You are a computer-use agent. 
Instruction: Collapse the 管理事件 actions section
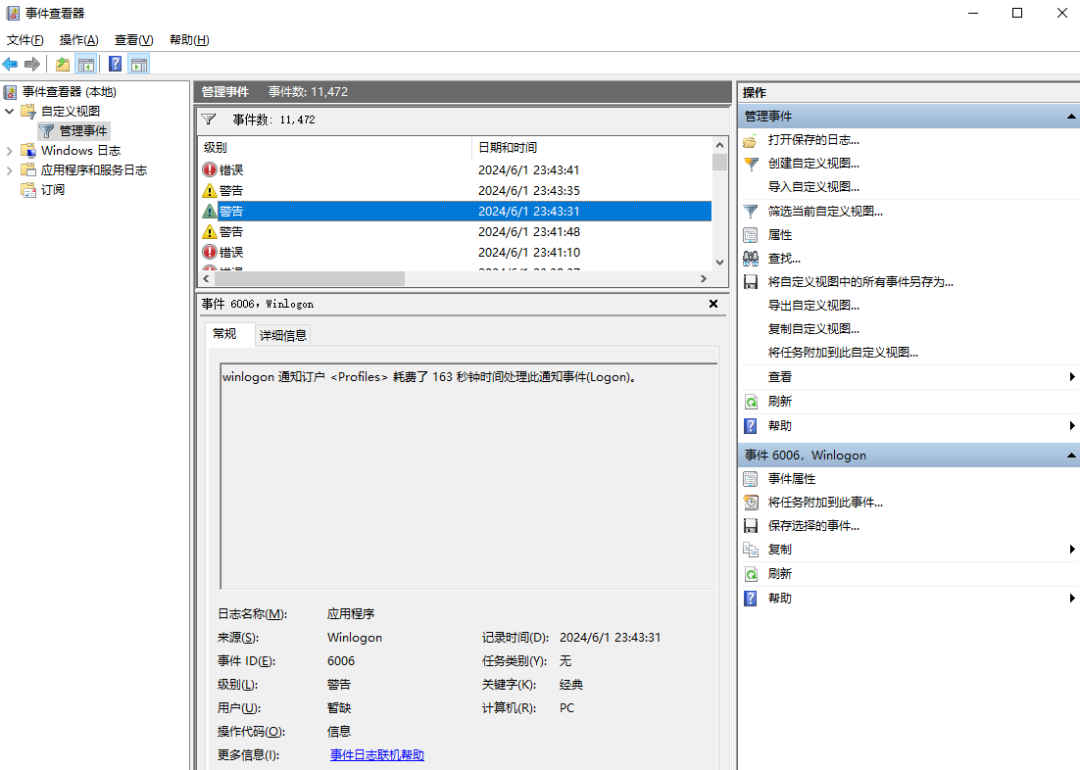click(1071, 116)
